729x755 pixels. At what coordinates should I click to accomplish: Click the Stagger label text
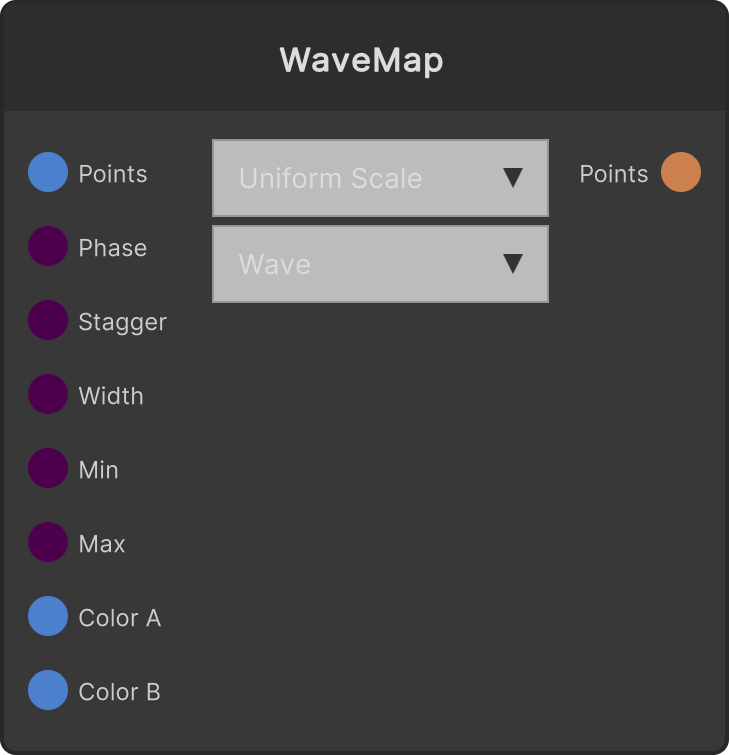[123, 322]
